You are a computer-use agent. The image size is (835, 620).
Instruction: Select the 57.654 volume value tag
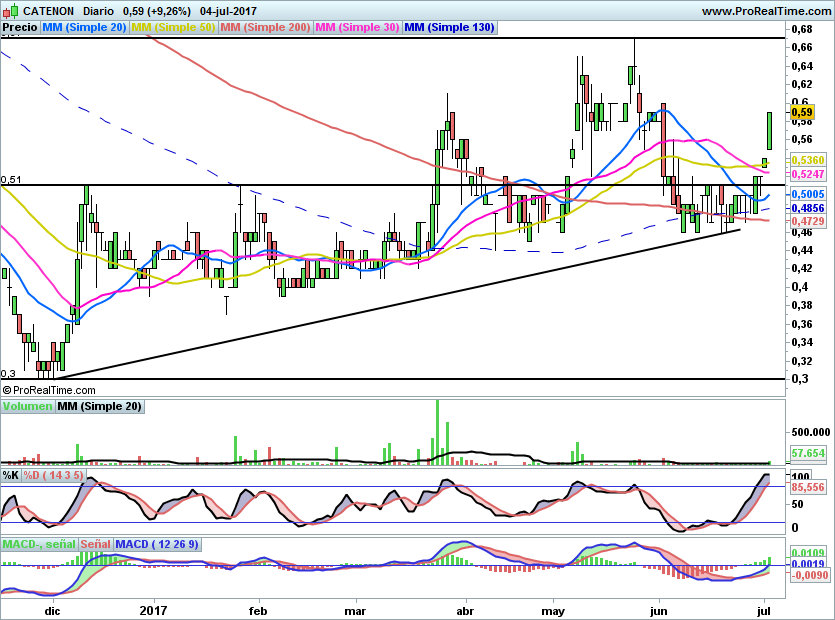(x=808, y=453)
